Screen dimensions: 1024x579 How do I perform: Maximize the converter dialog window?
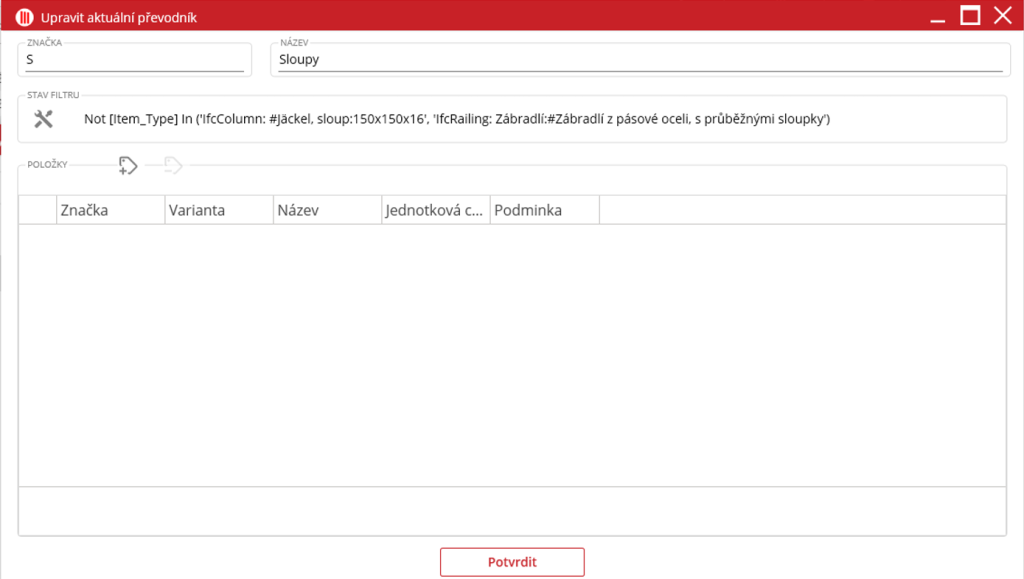pyautogui.click(x=969, y=16)
